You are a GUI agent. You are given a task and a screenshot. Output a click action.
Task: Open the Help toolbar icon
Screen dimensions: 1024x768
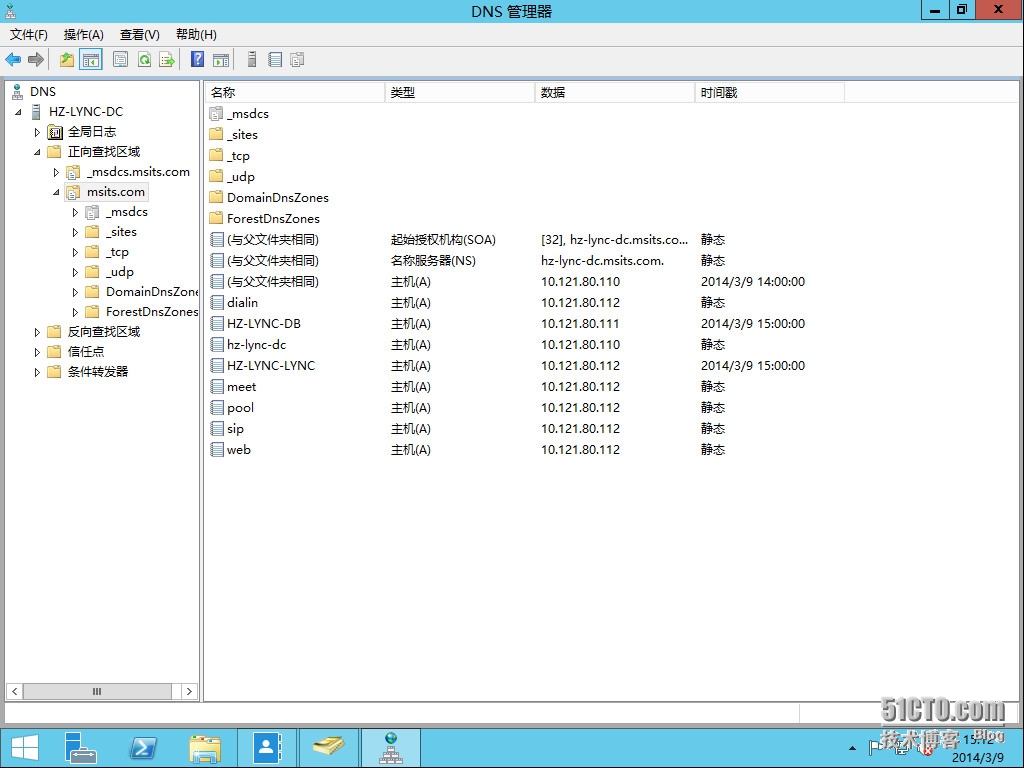(x=197, y=60)
